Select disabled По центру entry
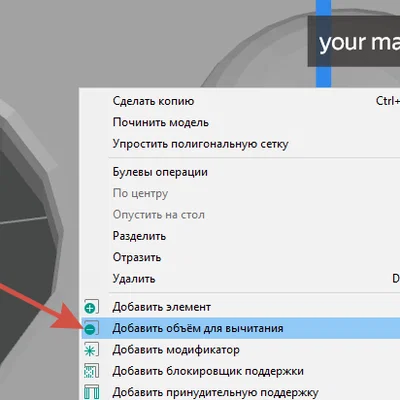 click(x=241, y=193)
